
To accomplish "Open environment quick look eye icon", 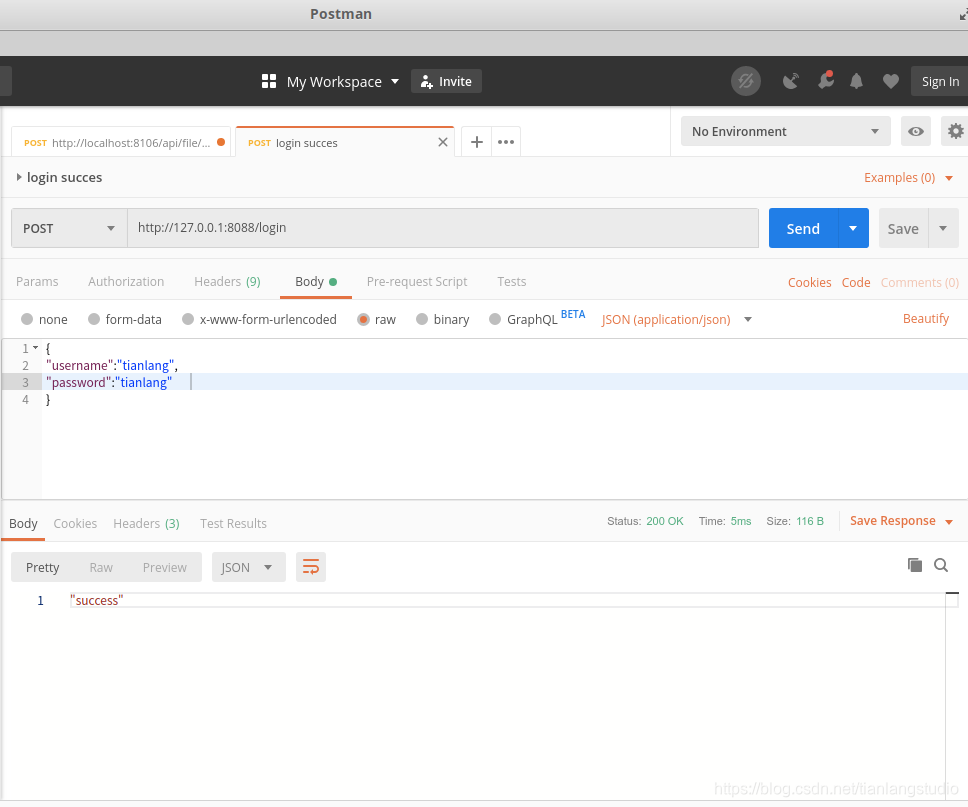I will pos(916,132).
